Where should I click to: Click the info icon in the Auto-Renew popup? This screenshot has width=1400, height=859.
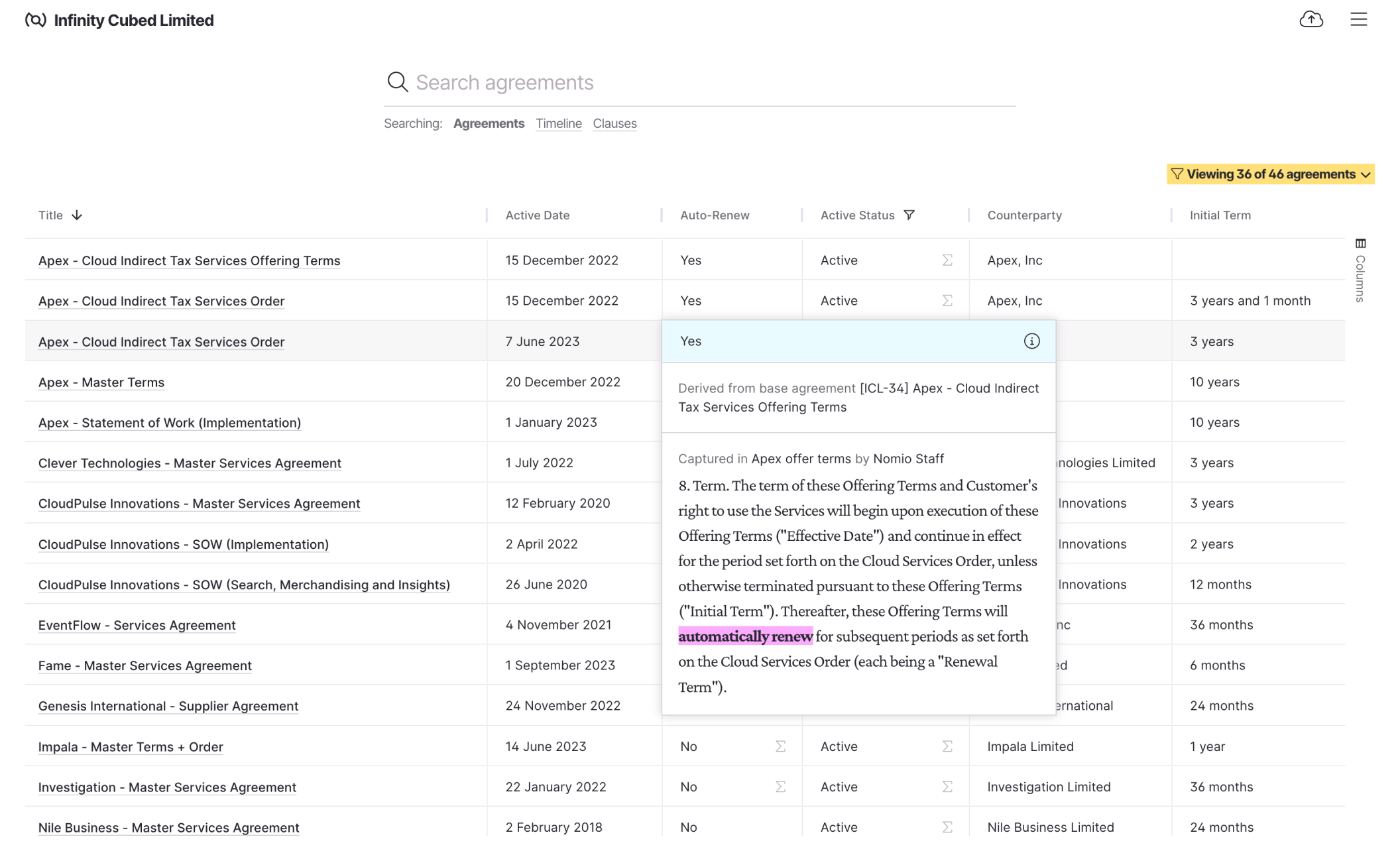point(1031,341)
